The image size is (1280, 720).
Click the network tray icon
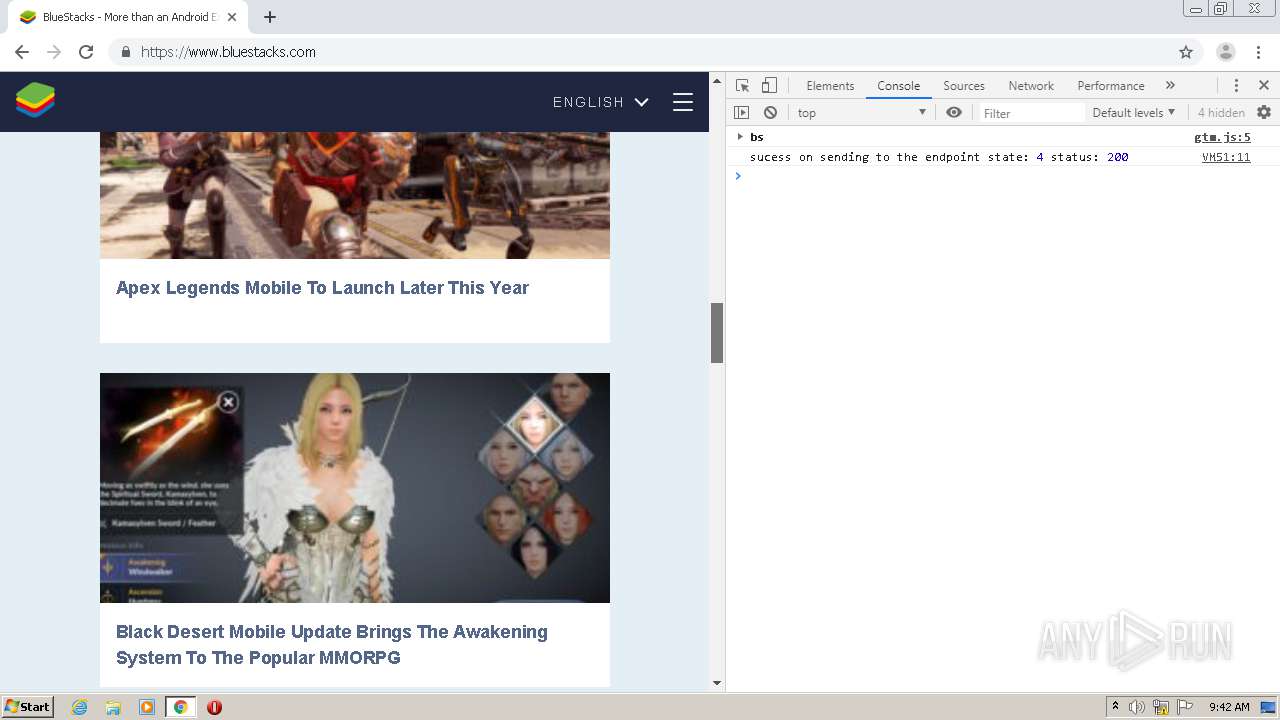click(x=1161, y=707)
